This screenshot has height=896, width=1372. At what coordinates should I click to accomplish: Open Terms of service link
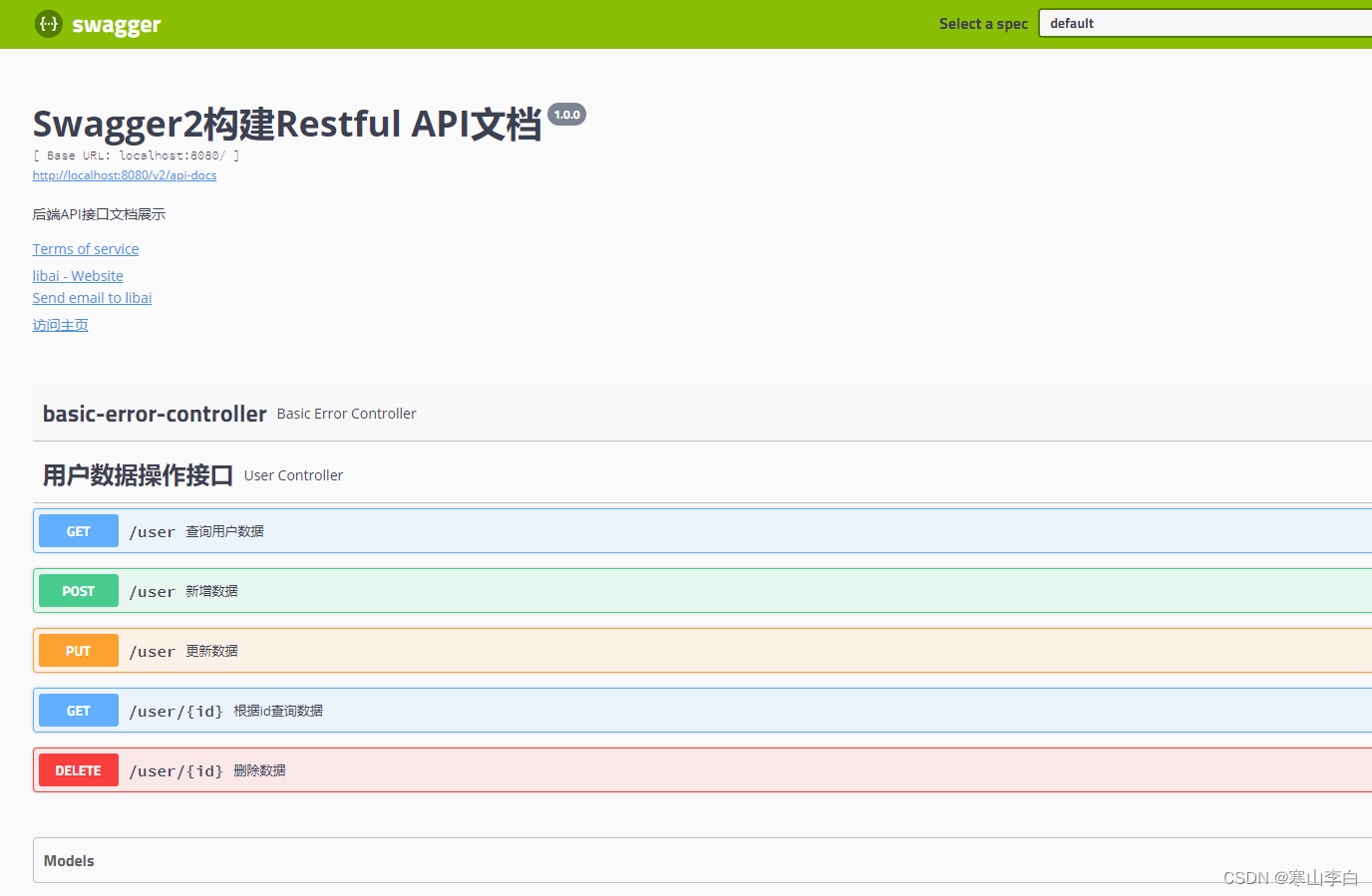pyautogui.click(x=86, y=249)
